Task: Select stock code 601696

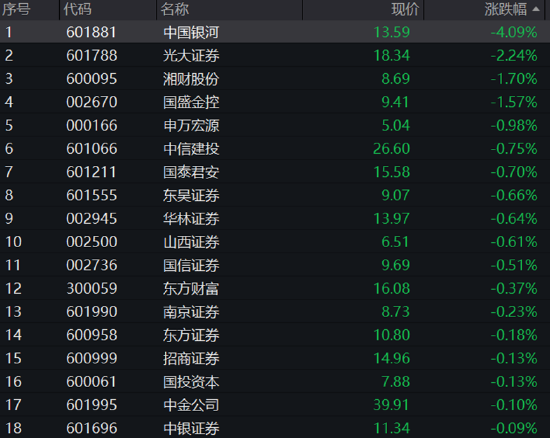Action: click(x=92, y=428)
